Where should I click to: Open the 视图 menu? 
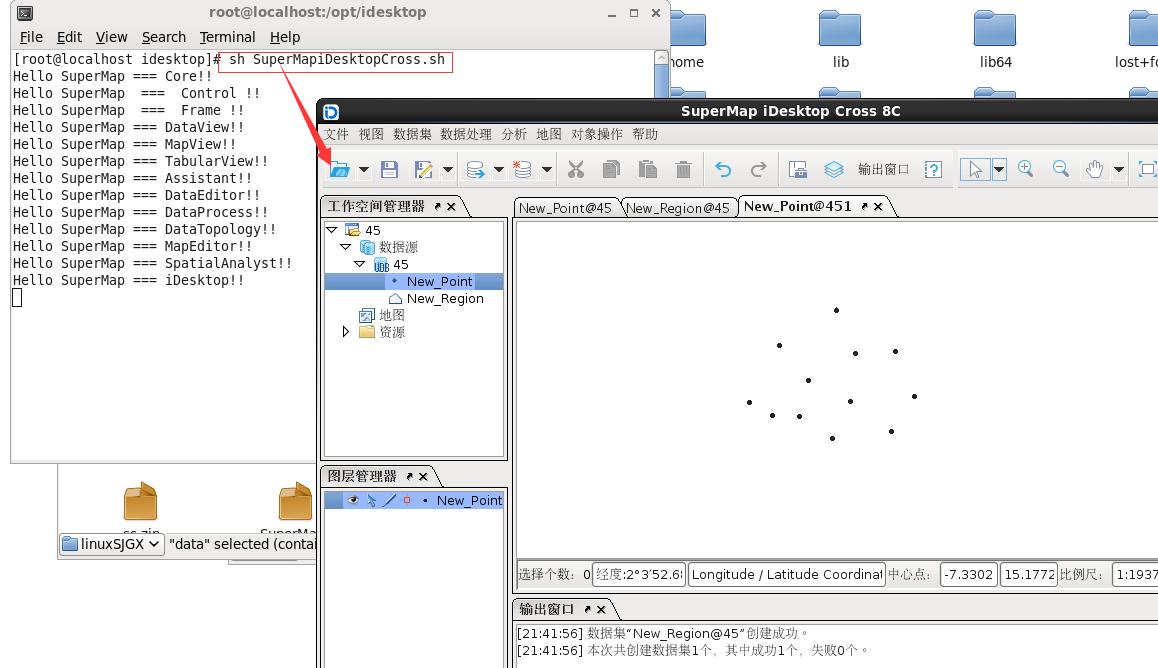[x=371, y=134]
